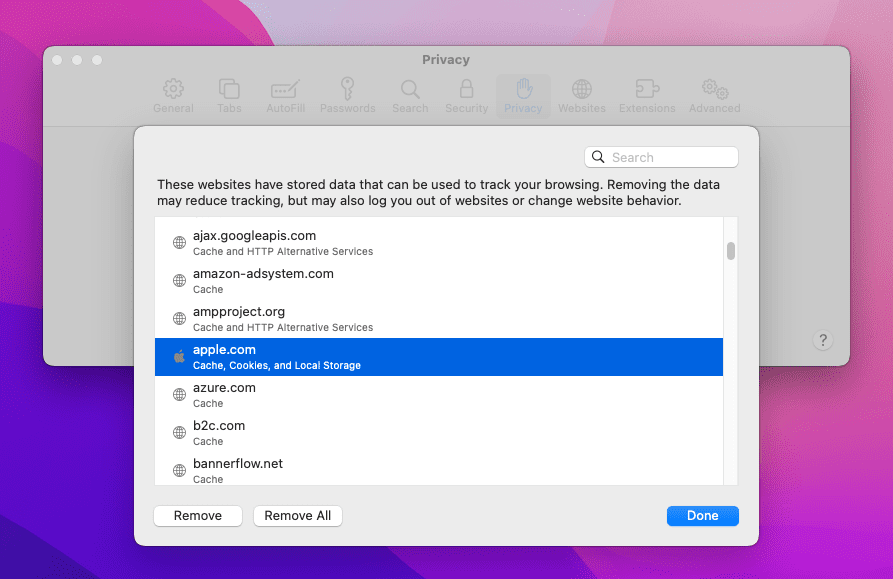Click the globe icon beside bannerflow.net

(179, 470)
